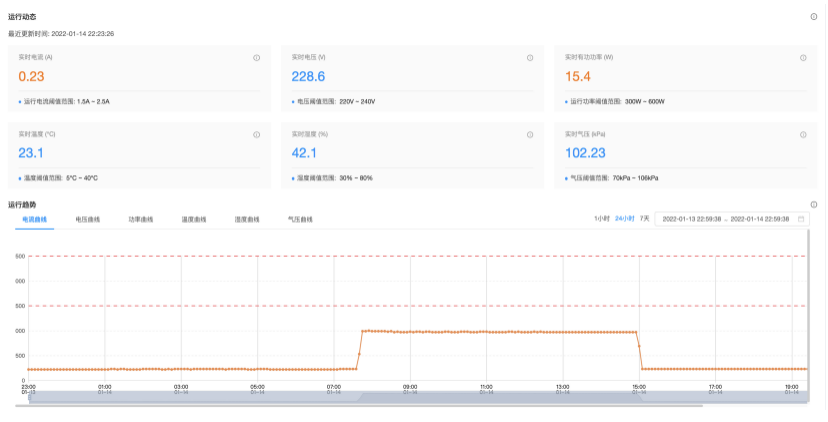The height and width of the screenshot is (422, 828).
Task: Click the 实时湿度 (%) card label
Action: (x=310, y=134)
